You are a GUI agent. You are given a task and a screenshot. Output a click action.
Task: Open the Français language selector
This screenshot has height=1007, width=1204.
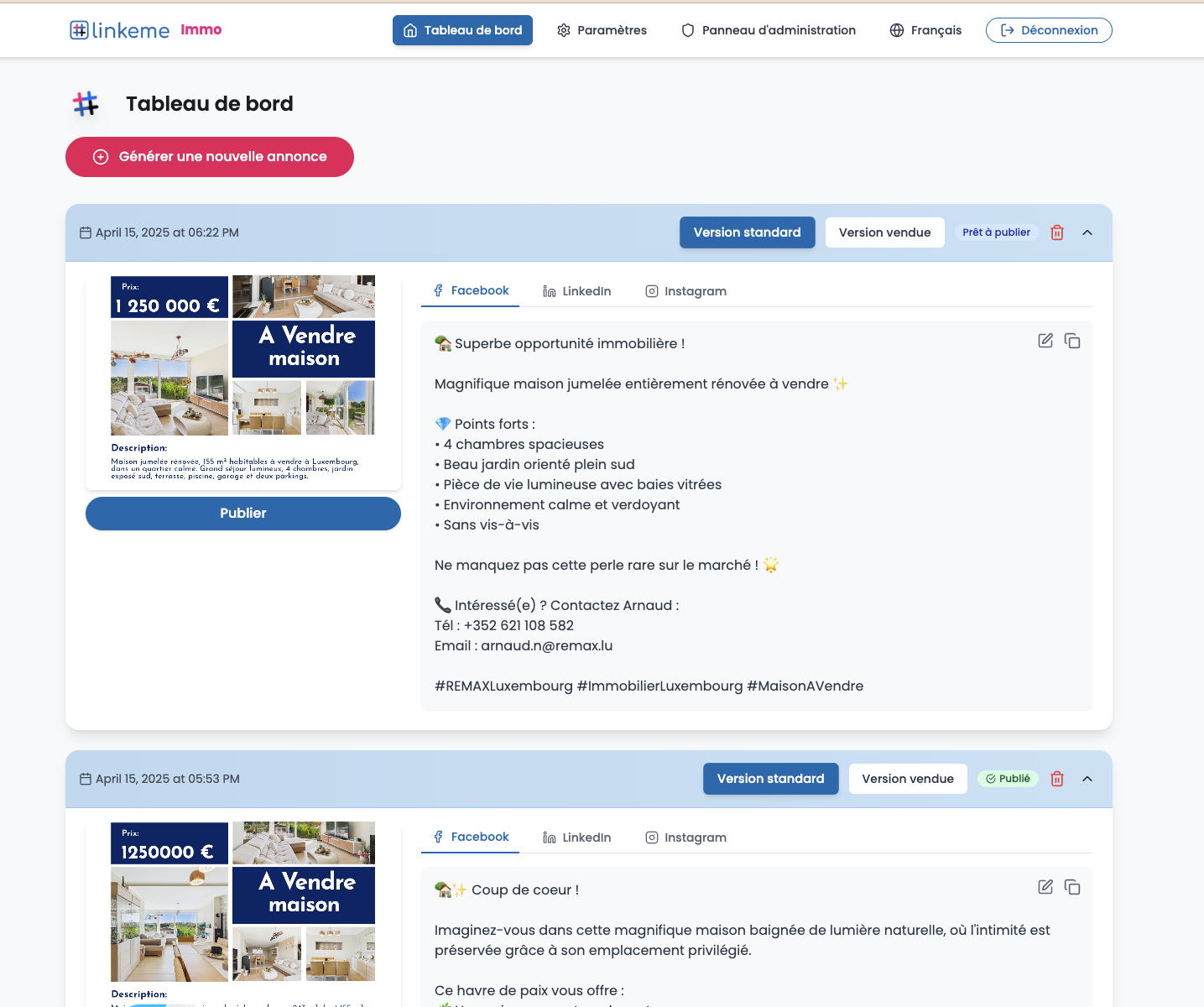(x=925, y=30)
